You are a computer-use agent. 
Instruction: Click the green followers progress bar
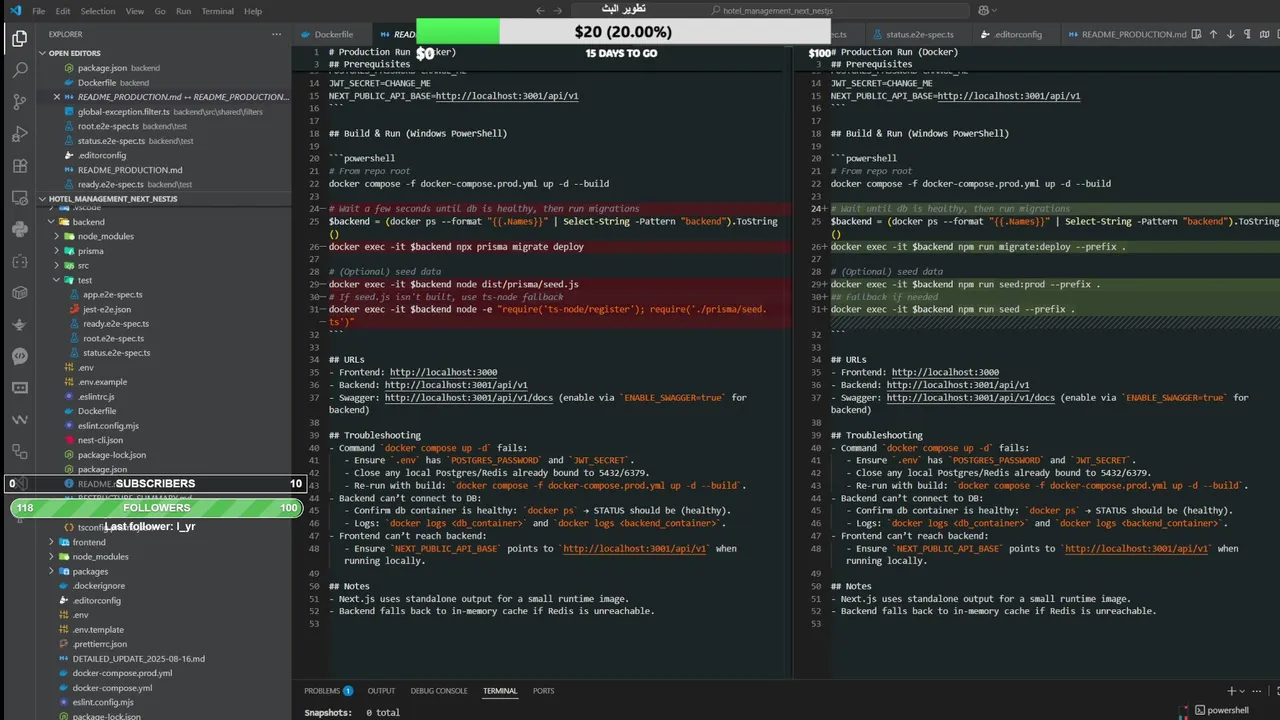click(x=155, y=508)
